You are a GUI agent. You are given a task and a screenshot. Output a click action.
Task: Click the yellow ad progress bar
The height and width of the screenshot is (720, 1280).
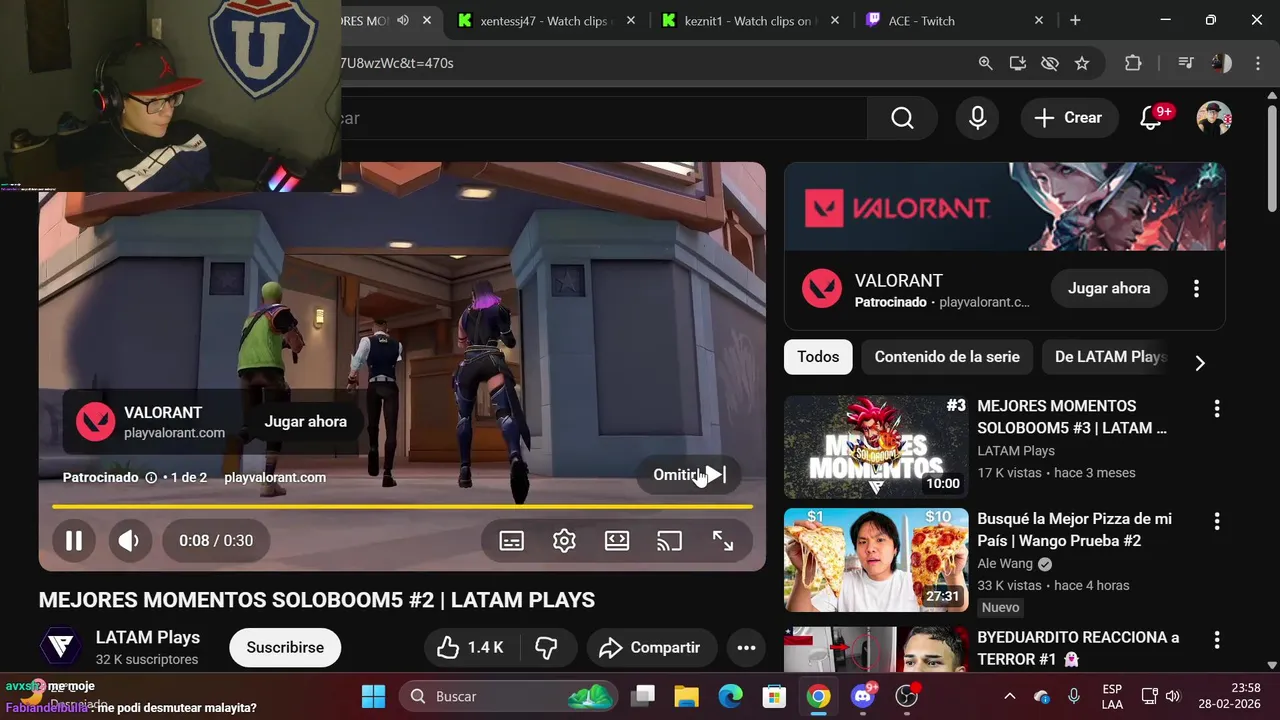(402, 507)
